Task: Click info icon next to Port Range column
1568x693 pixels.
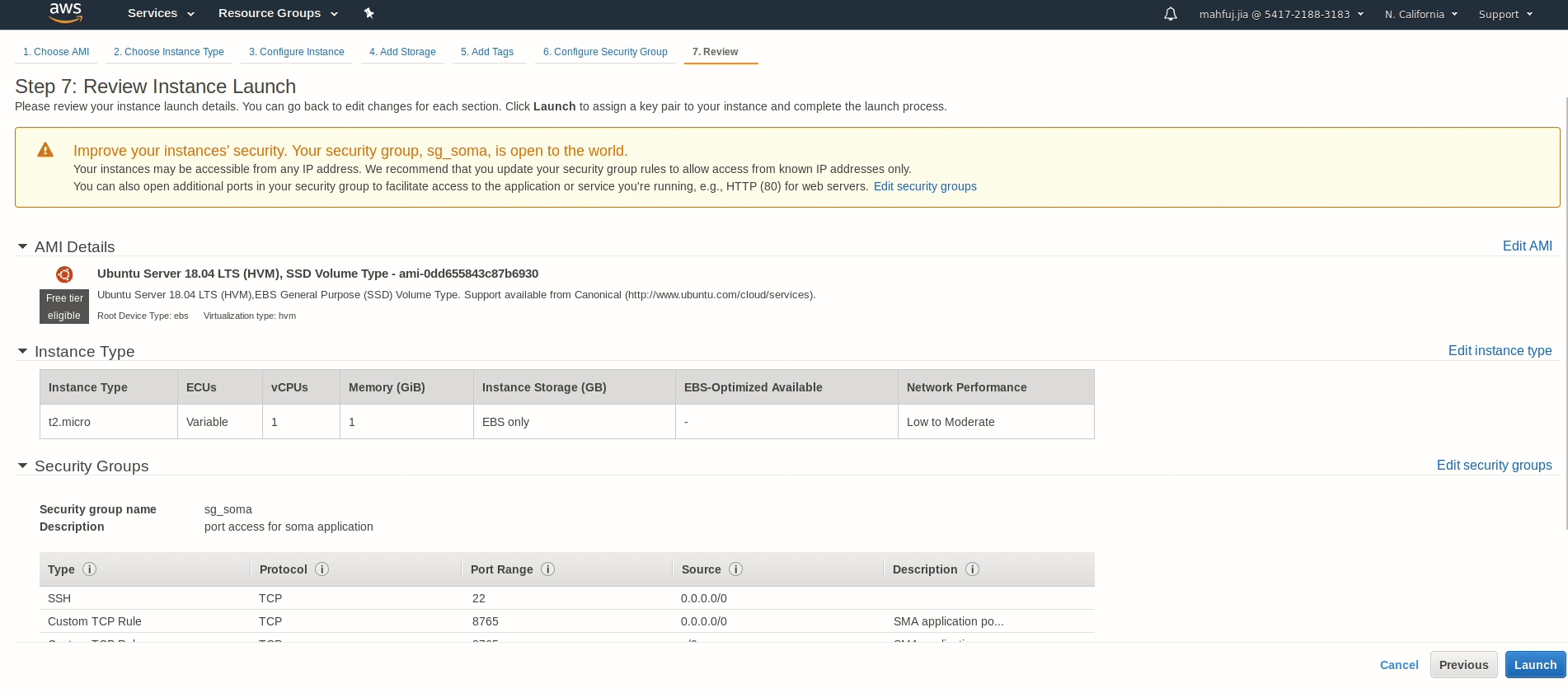Action: point(547,569)
